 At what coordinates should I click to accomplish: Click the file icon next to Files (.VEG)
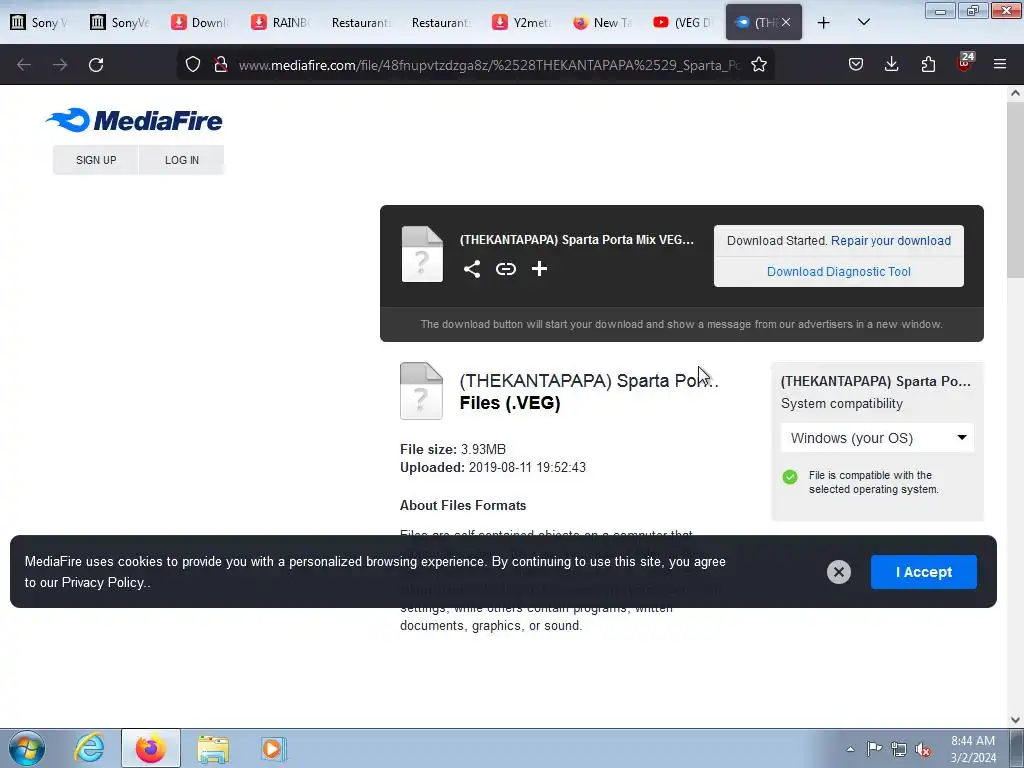421,391
